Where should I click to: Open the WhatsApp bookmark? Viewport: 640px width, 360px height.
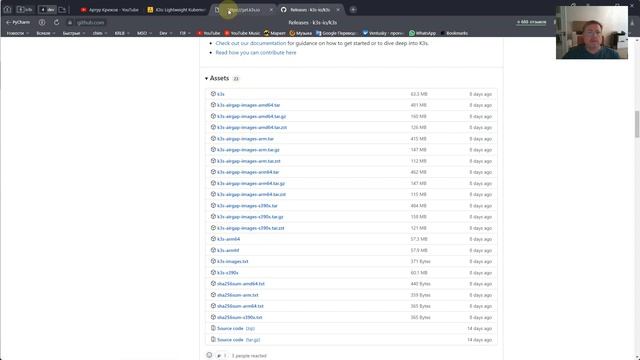point(422,33)
